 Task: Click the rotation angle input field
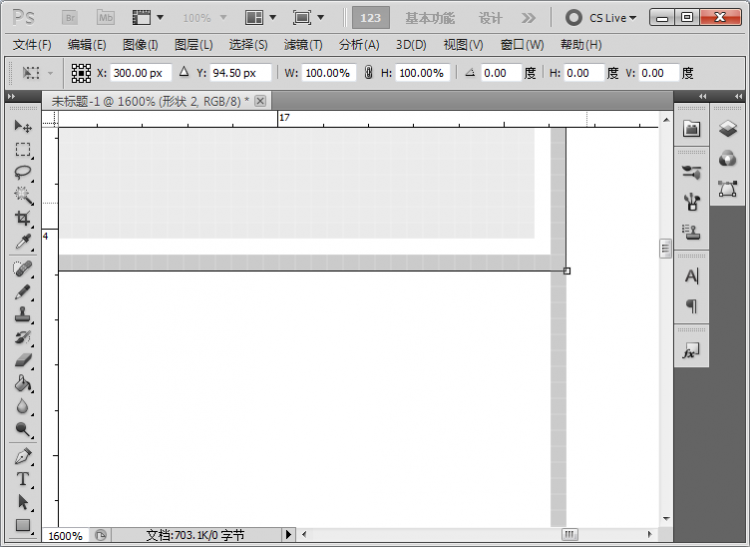tap(501, 73)
